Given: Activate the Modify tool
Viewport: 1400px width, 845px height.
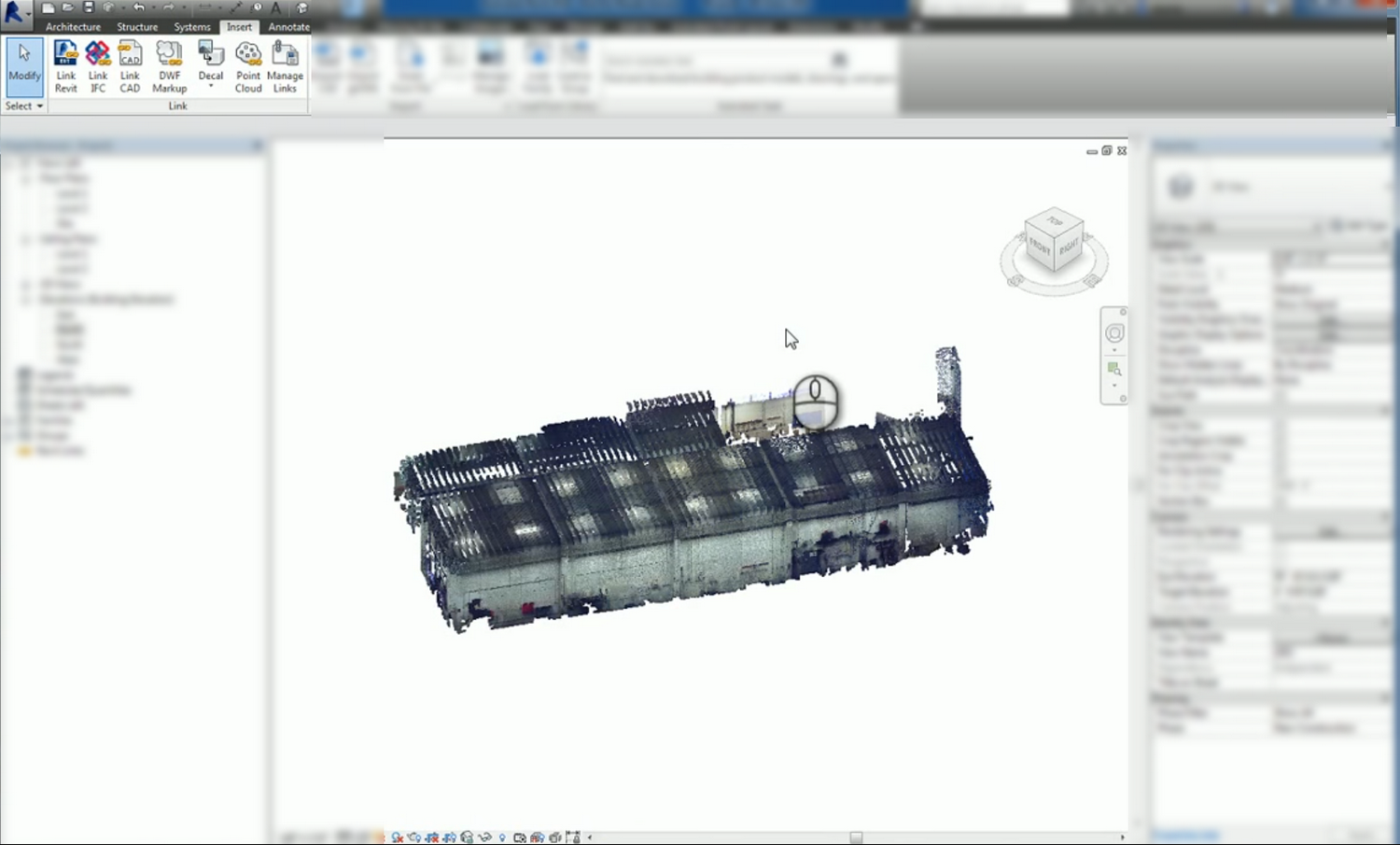Looking at the screenshot, I should [x=24, y=65].
